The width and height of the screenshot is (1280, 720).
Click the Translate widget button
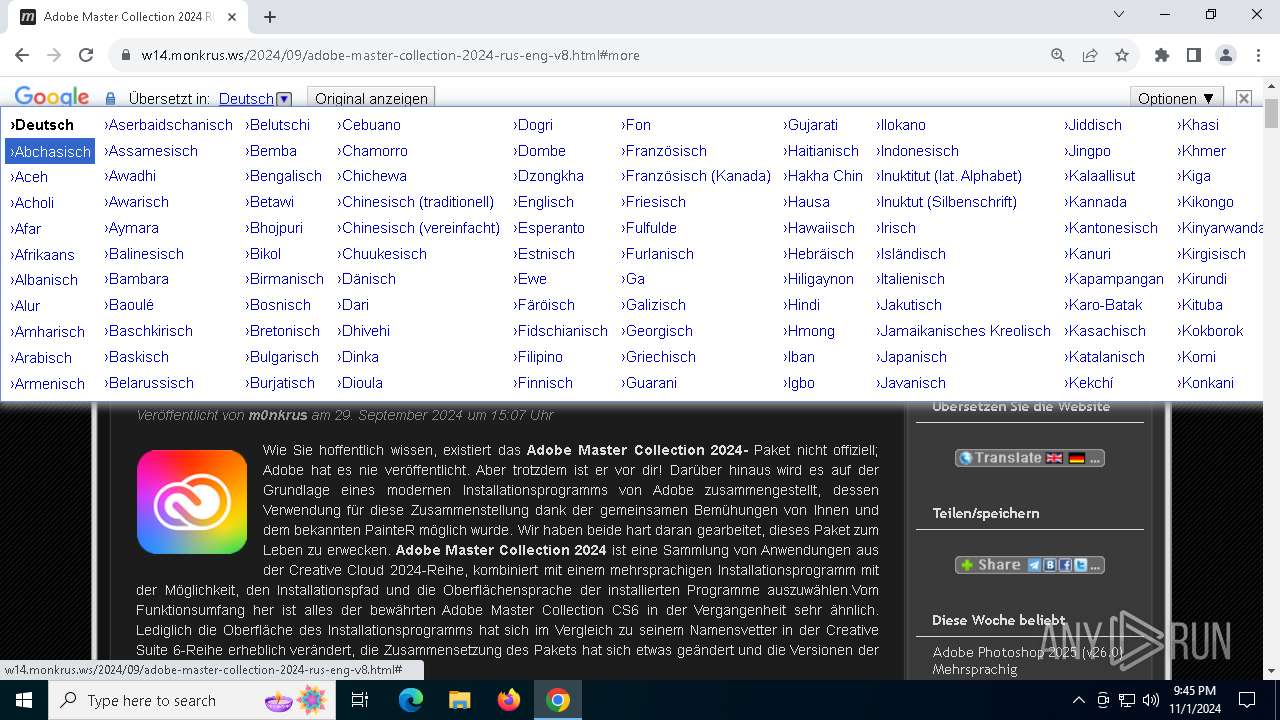pos(1030,458)
